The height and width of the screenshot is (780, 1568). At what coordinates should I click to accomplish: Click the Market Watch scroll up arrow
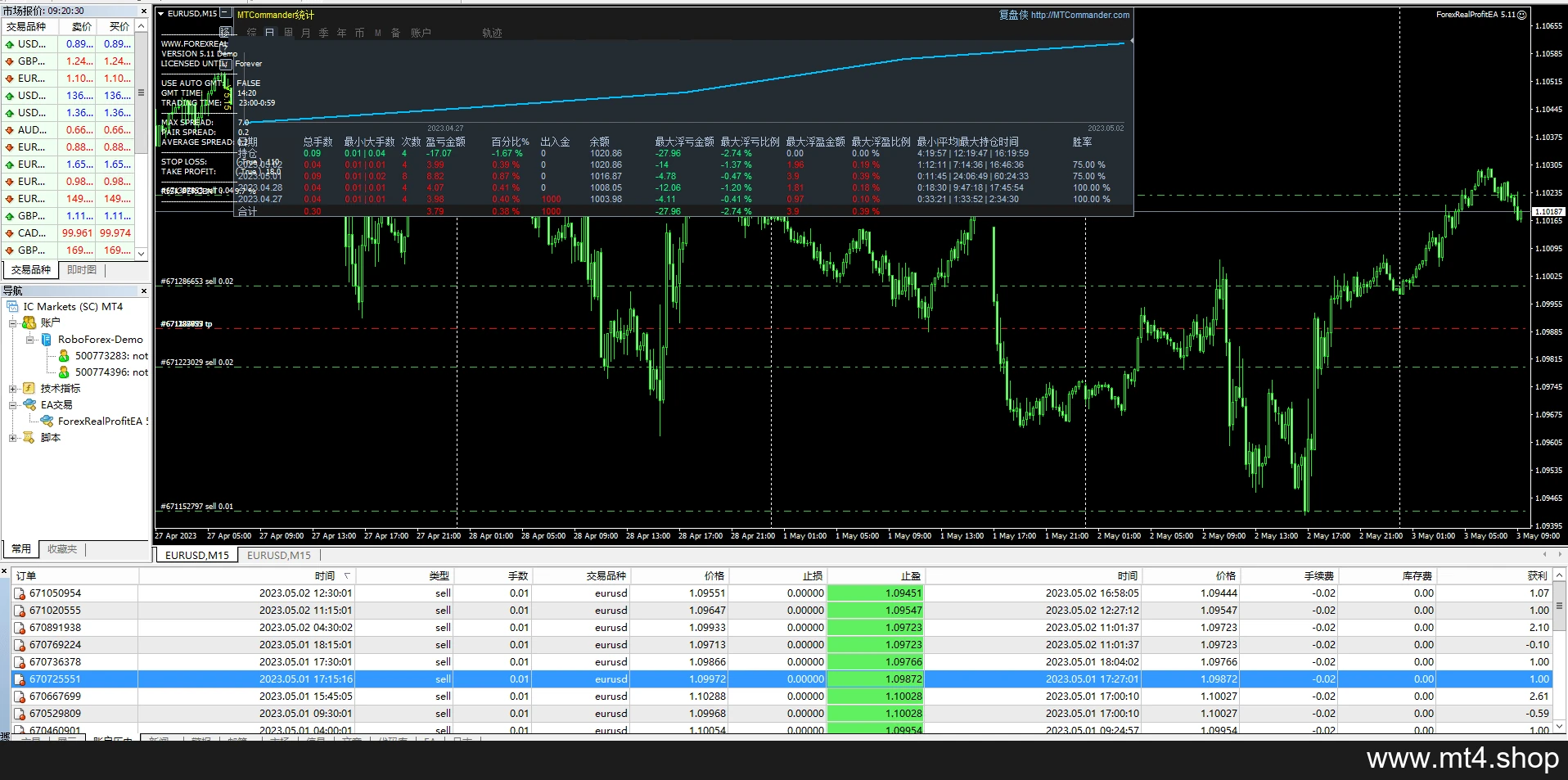coord(142,26)
